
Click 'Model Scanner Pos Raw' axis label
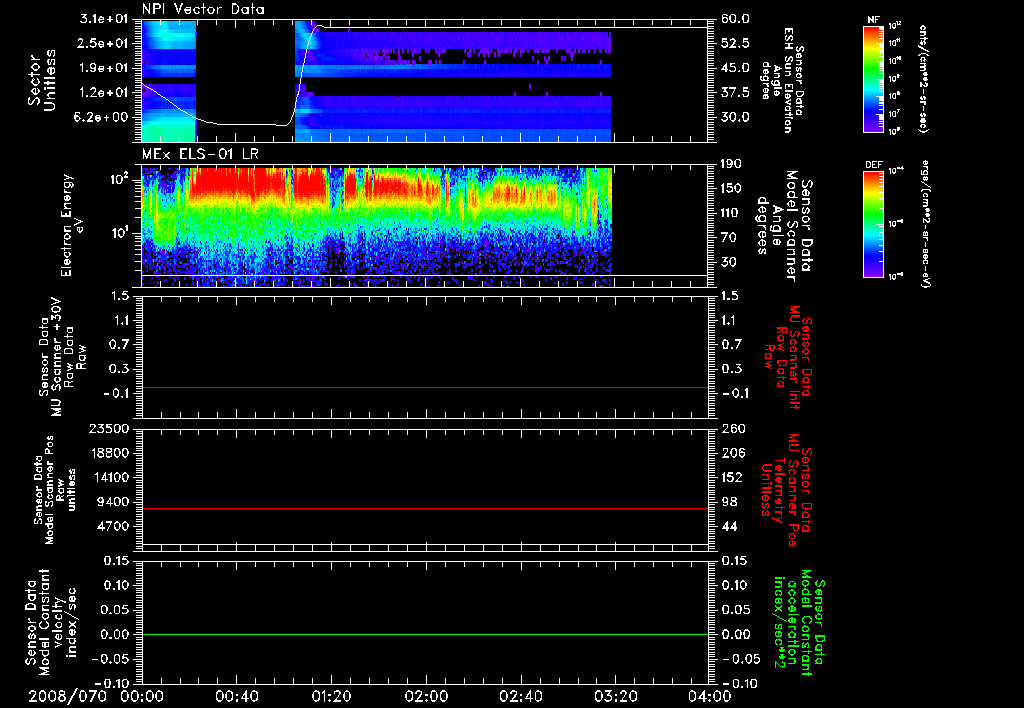pos(55,490)
